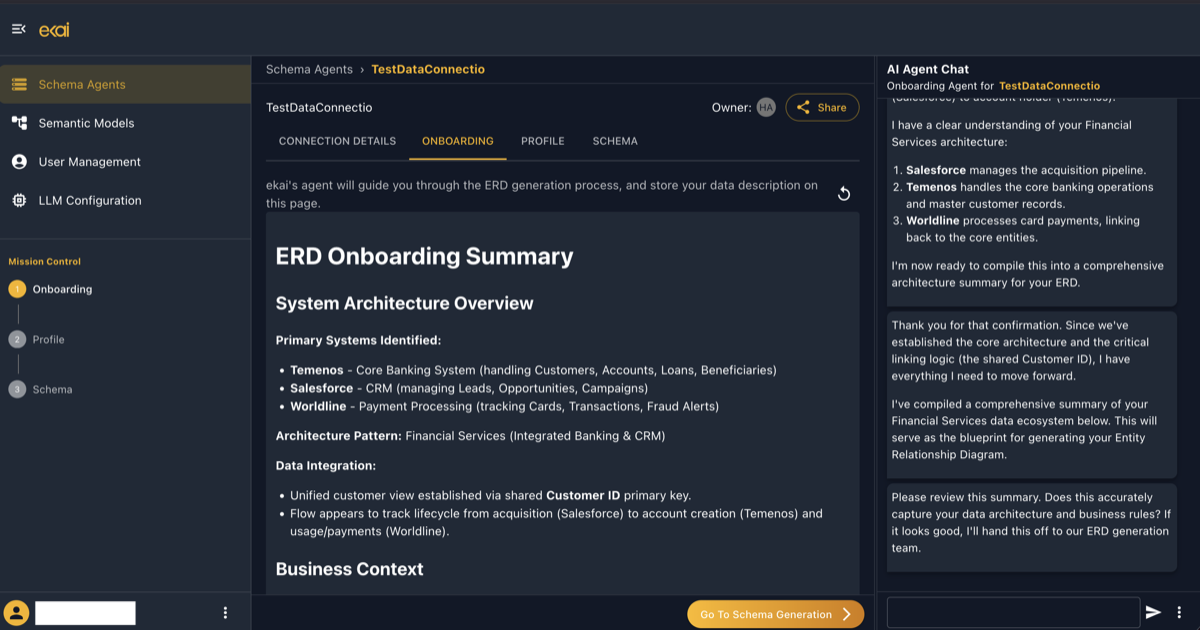
Task: Click the Owner label
Action: click(731, 107)
